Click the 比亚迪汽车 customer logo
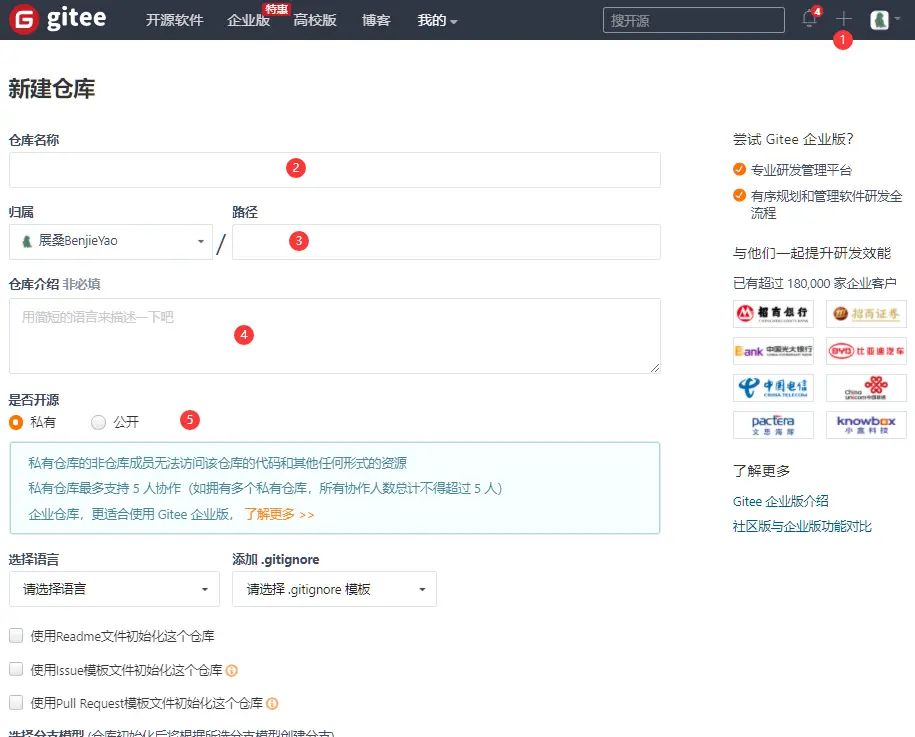 point(866,350)
